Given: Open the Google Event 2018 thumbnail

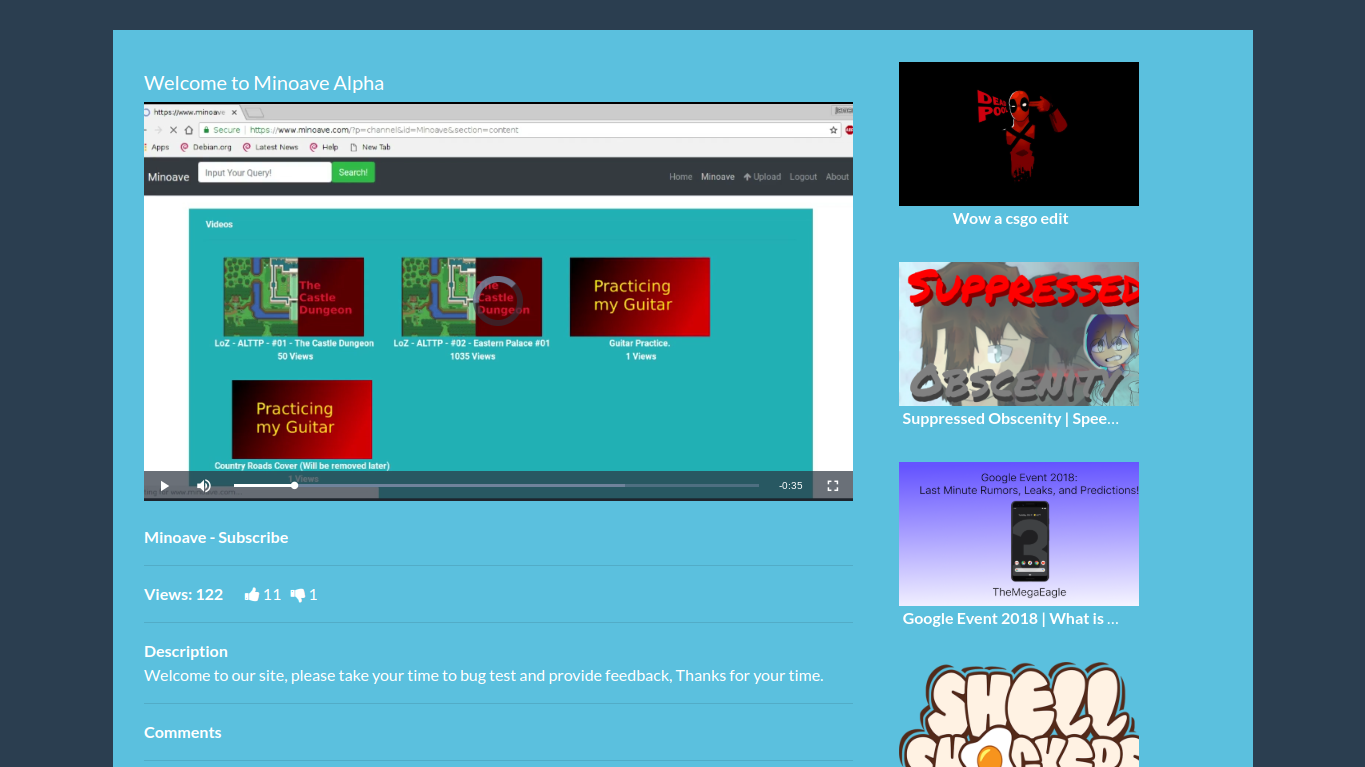Looking at the screenshot, I should pos(1019,534).
